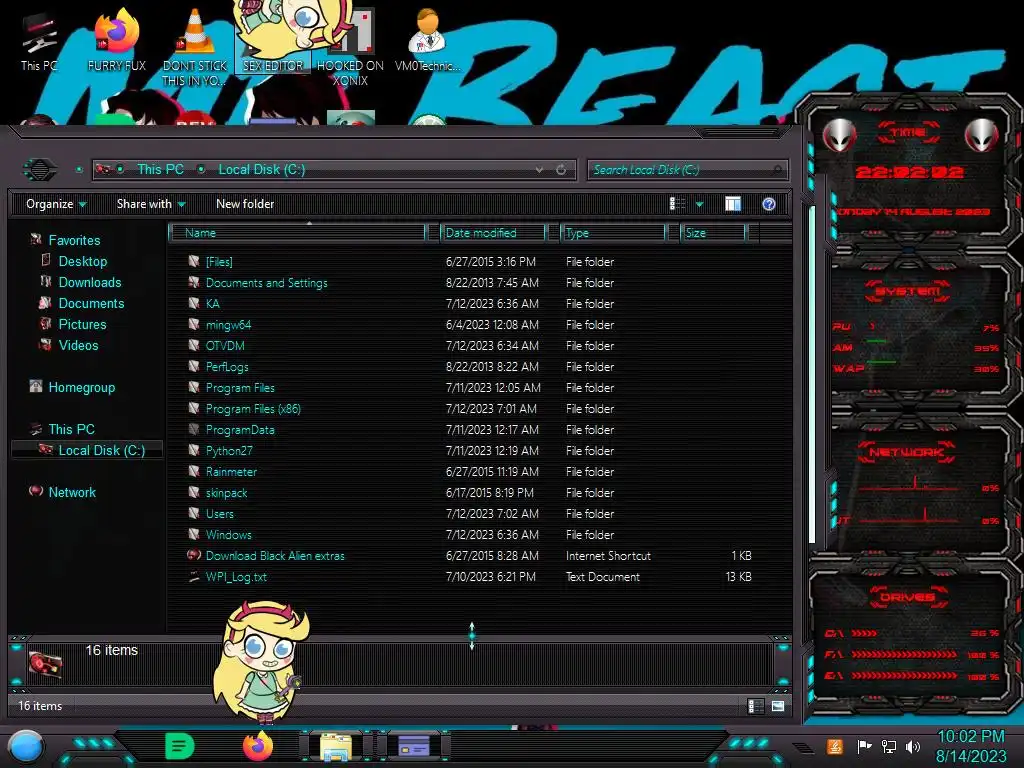Open the VM0Technic desktop icon

pyautogui.click(x=427, y=40)
